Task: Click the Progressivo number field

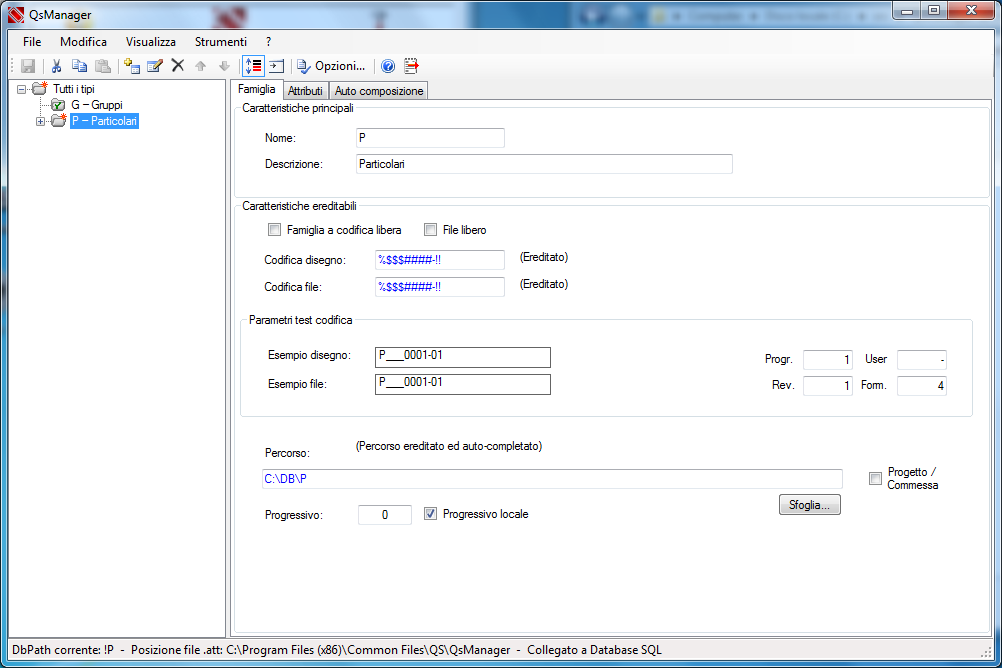Action: tap(385, 515)
